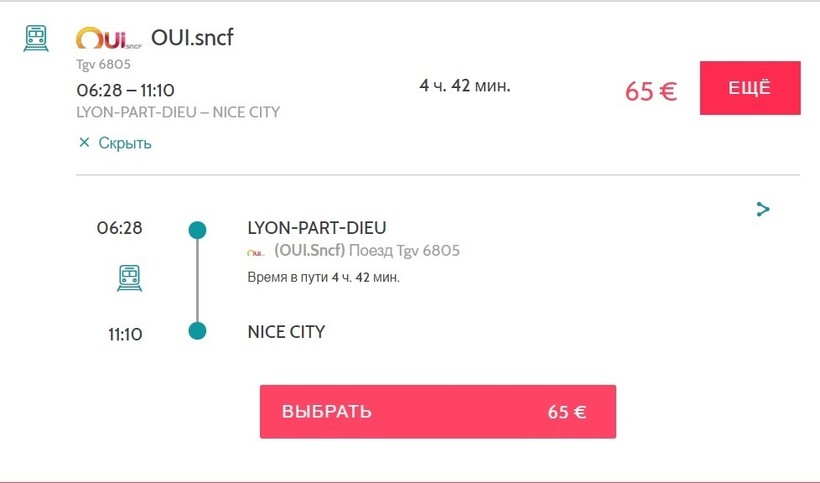Click the 4 ч. 42 мин. duration in the header
The image size is (820, 483).
click(464, 86)
